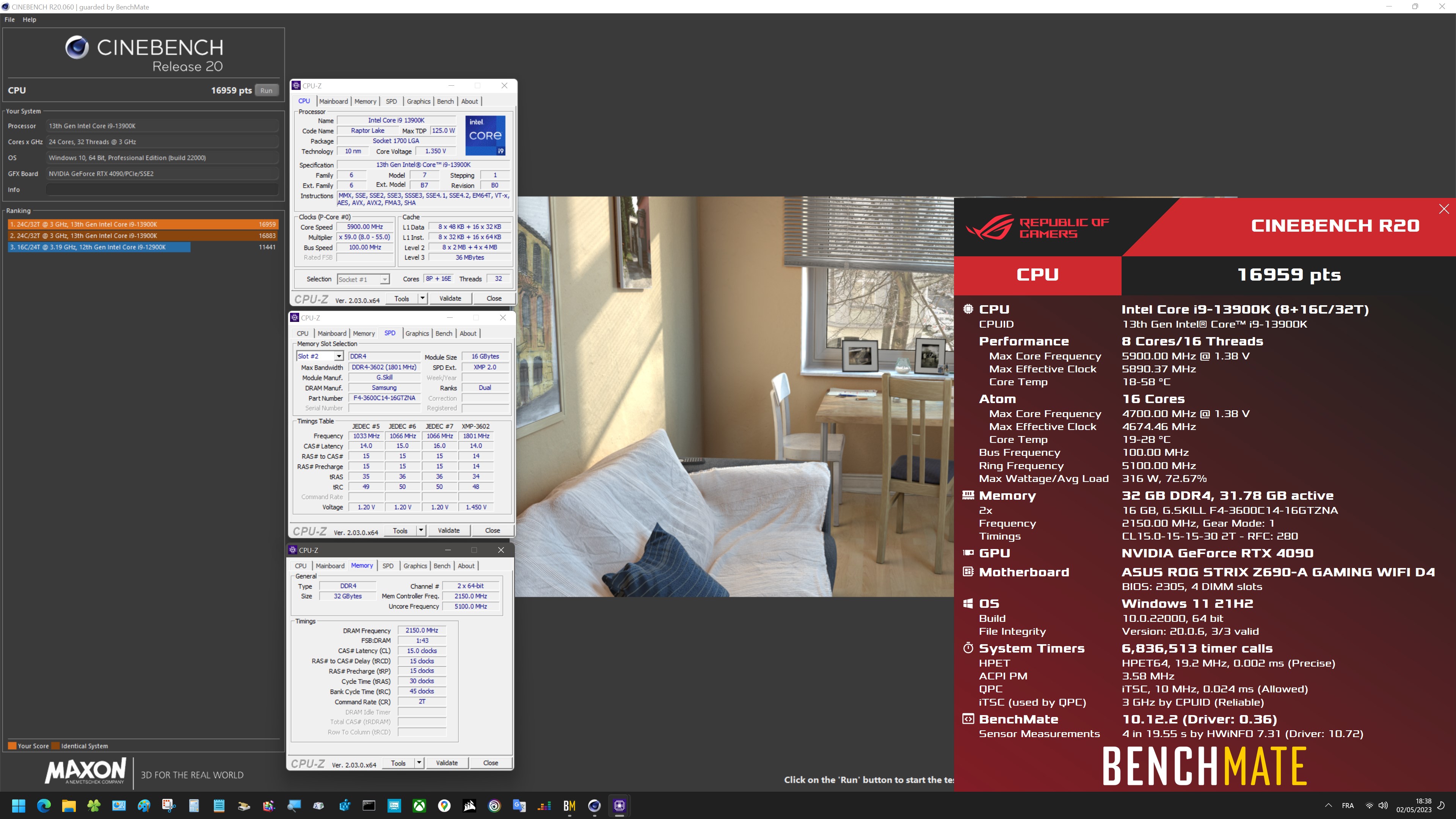Expand Tools arrow in CPU-Z Memory-tab window

pyautogui.click(x=419, y=763)
